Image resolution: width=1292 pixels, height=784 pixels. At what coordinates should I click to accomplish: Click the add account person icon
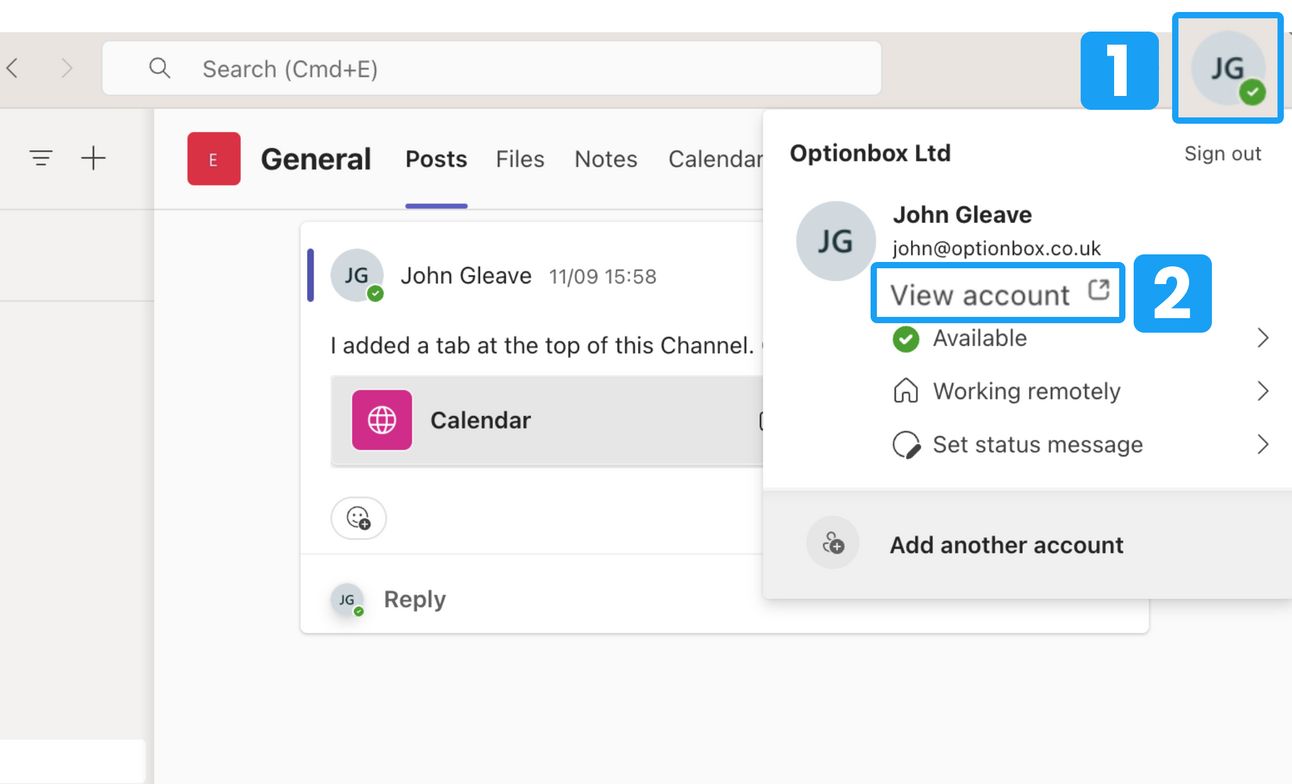tap(833, 544)
